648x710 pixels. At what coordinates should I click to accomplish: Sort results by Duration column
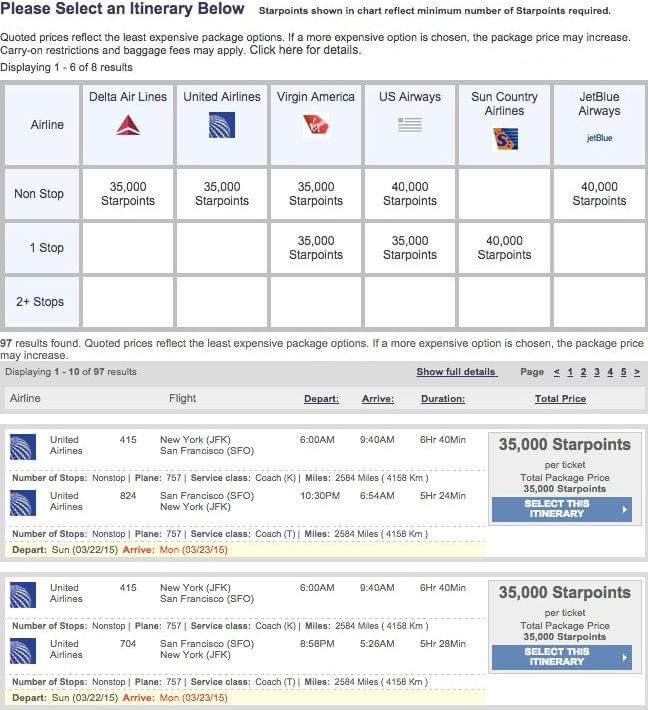(x=443, y=399)
